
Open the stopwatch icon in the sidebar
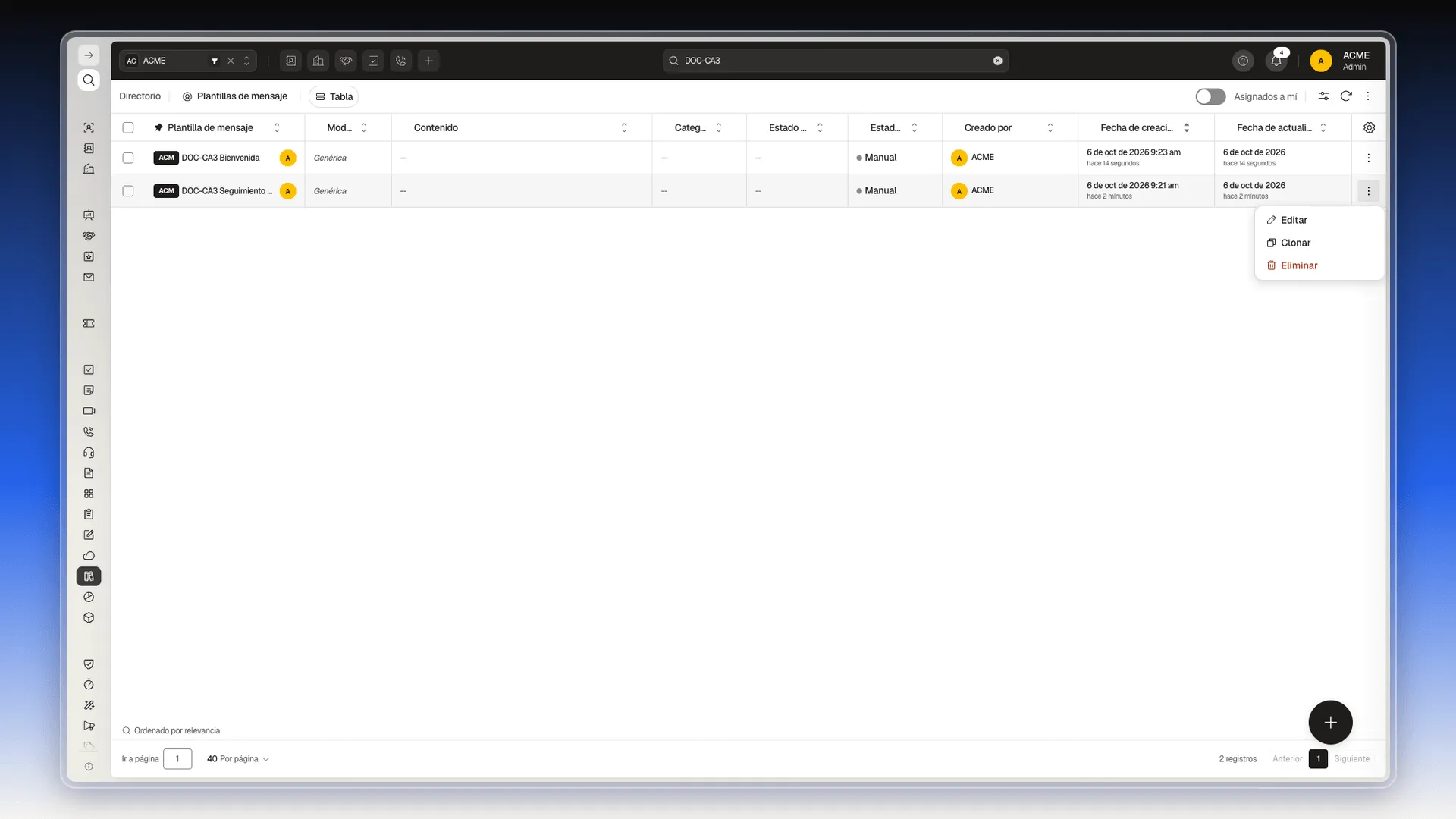click(x=89, y=685)
